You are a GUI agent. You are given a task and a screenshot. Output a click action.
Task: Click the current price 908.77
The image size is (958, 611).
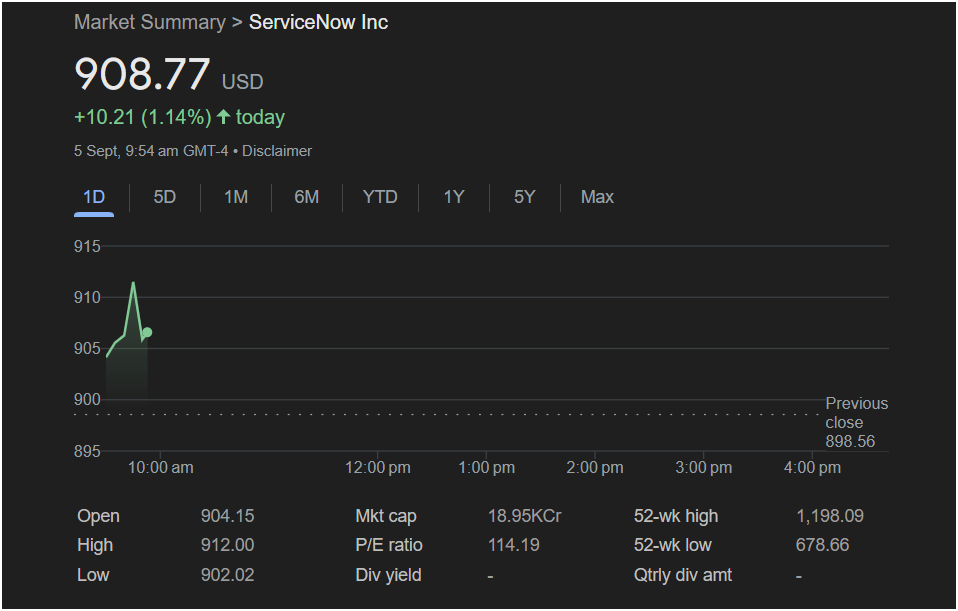pyautogui.click(x=142, y=74)
